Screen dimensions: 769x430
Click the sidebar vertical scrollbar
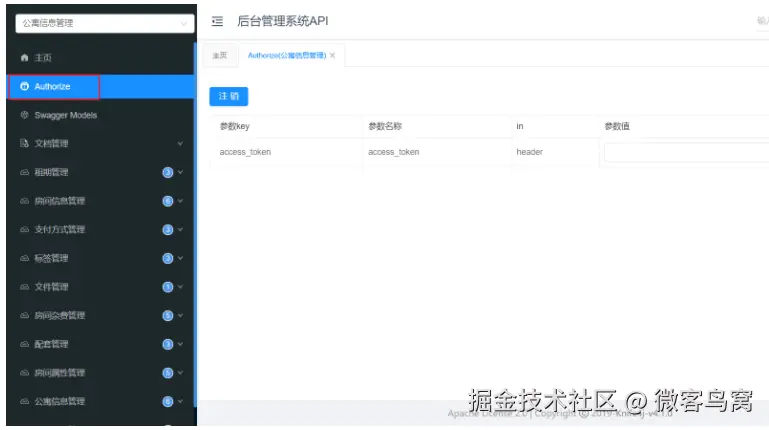[195, 226]
